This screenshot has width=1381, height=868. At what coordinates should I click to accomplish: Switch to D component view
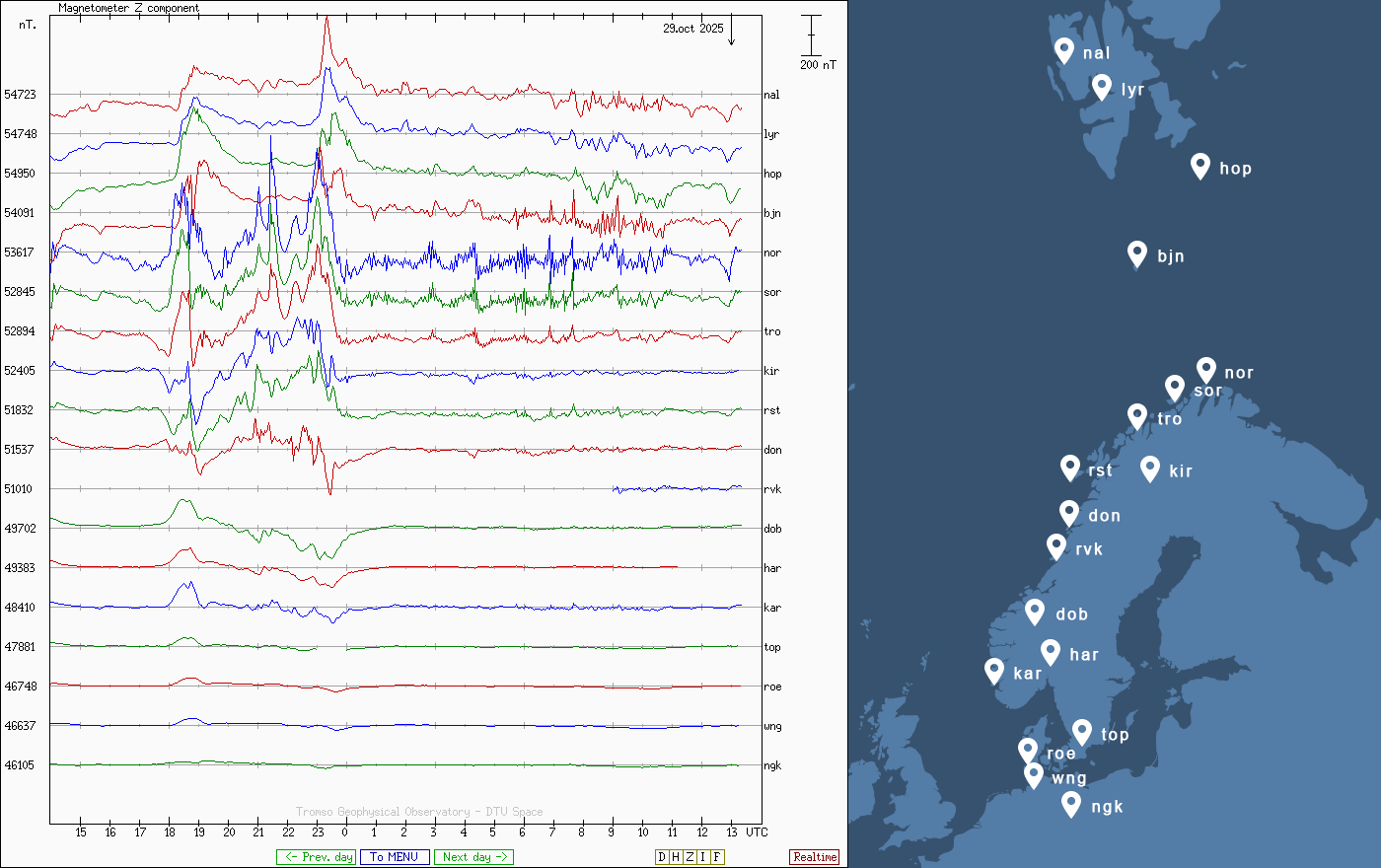pos(662,857)
